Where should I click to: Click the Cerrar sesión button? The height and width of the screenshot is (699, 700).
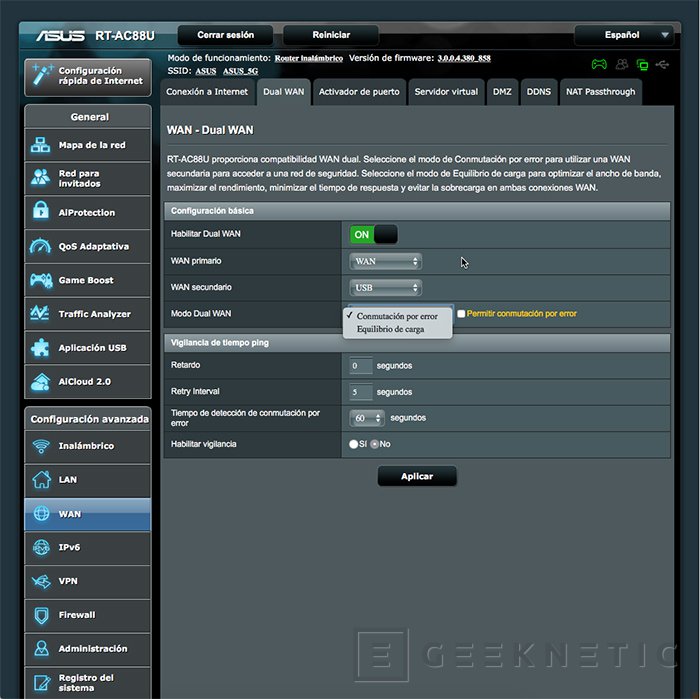tap(225, 35)
